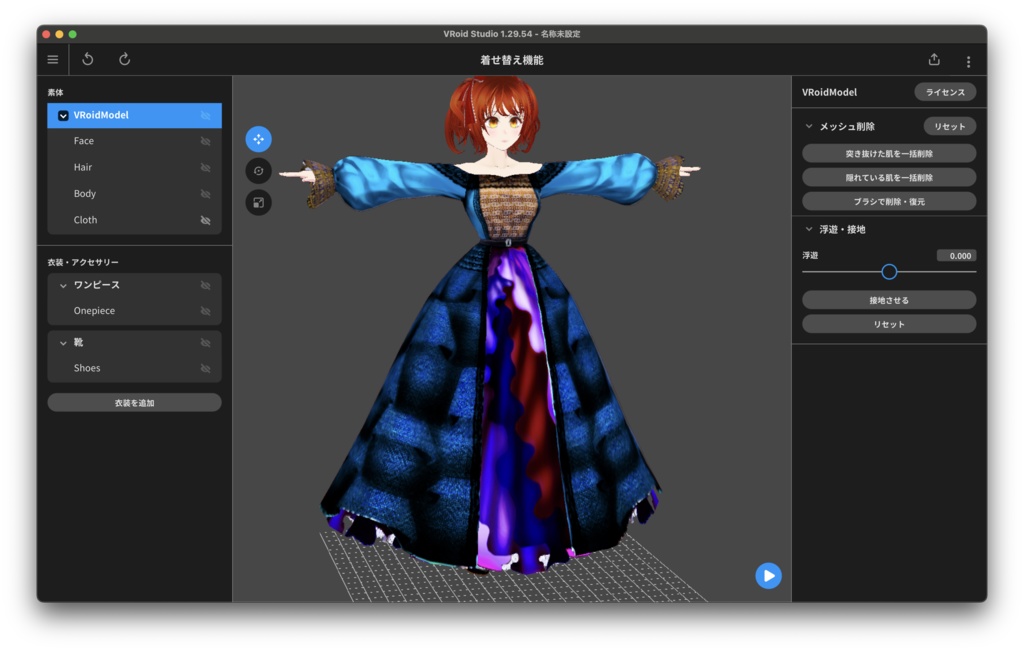Click リセット below 接地させる
This screenshot has width=1024, height=651.
pyautogui.click(x=889, y=325)
